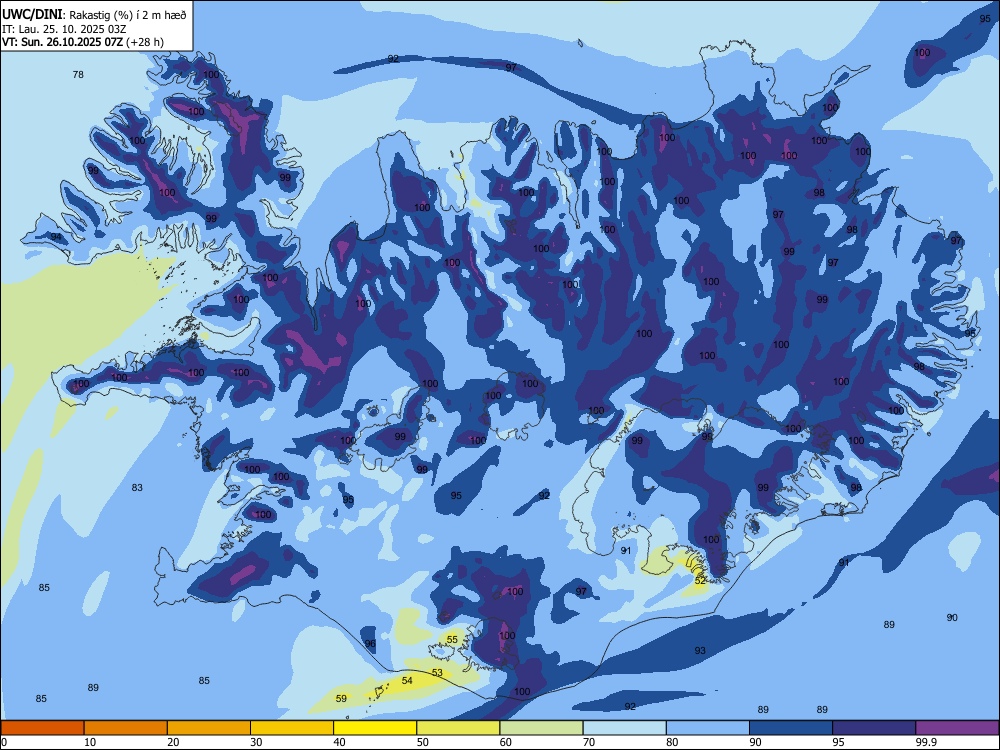
Task: Select the dark blue 90–95 legend swatch
Action: [791, 728]
